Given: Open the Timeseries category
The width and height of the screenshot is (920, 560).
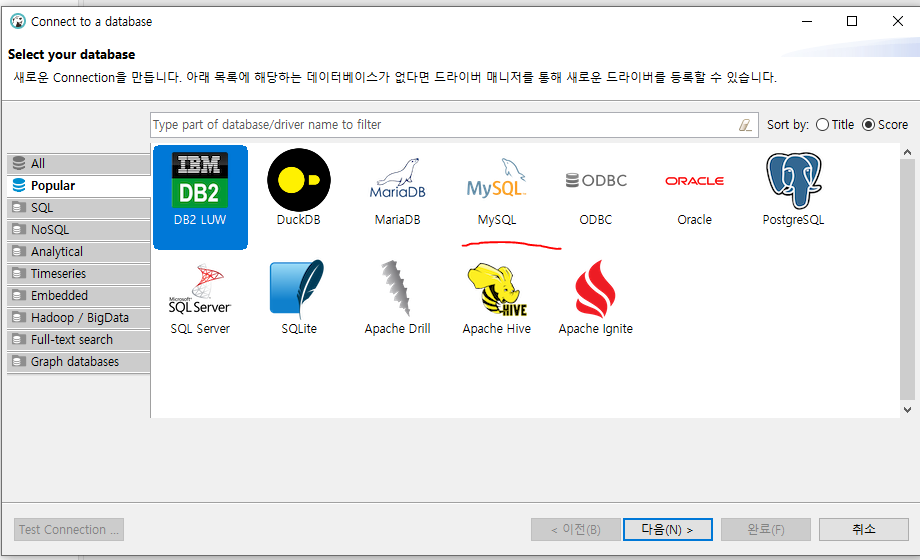Looking at the screenshot, I should [x=79, y=274].
